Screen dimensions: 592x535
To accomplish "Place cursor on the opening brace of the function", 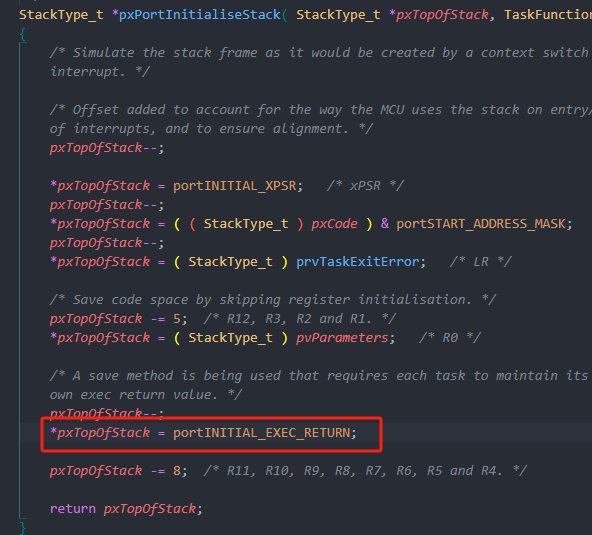I will click(23, 34).
